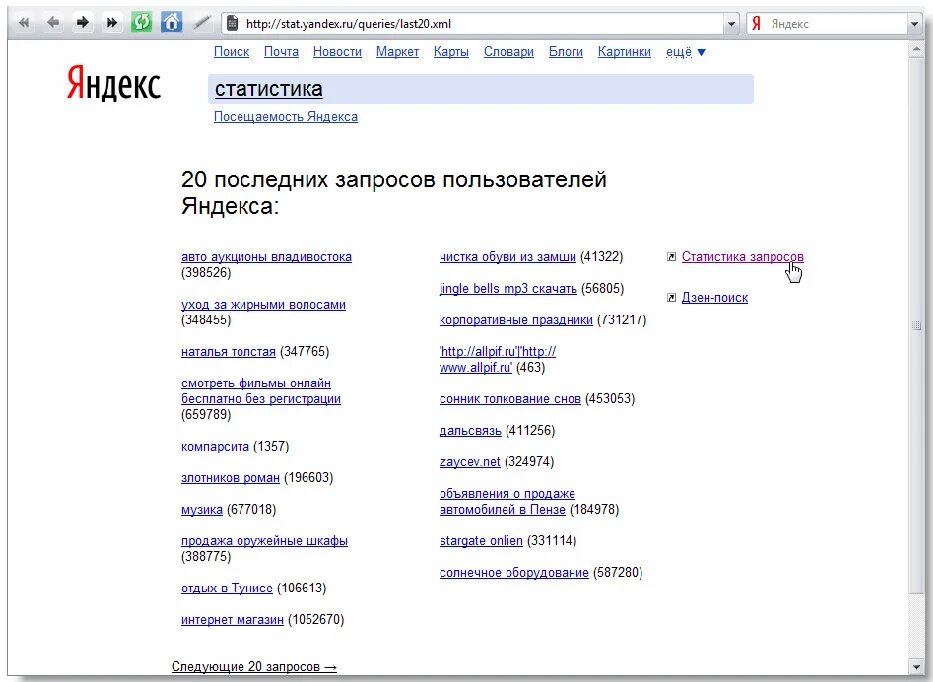Open query отдых в Тунисе
933x682 pixels.
[227, 588]
